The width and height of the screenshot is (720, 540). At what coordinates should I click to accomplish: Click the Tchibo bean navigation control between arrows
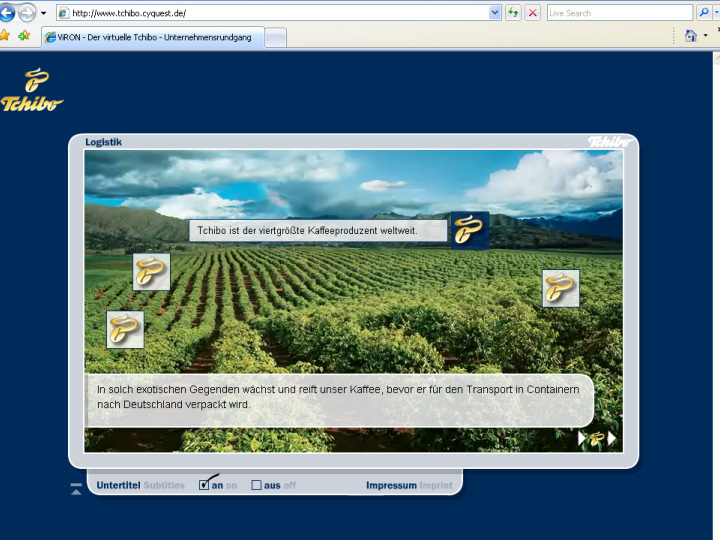coord(597,439)
